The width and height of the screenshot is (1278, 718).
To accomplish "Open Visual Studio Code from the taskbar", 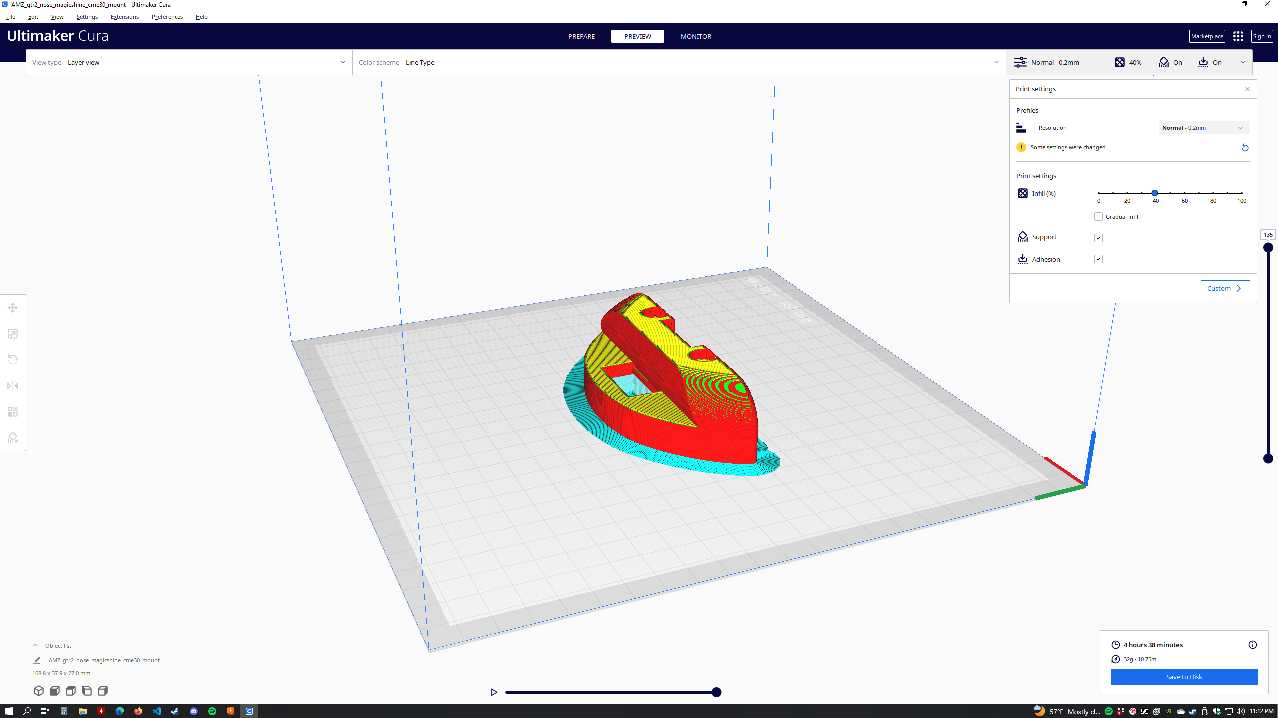I will pyautogui.click(x=157, y=711).
